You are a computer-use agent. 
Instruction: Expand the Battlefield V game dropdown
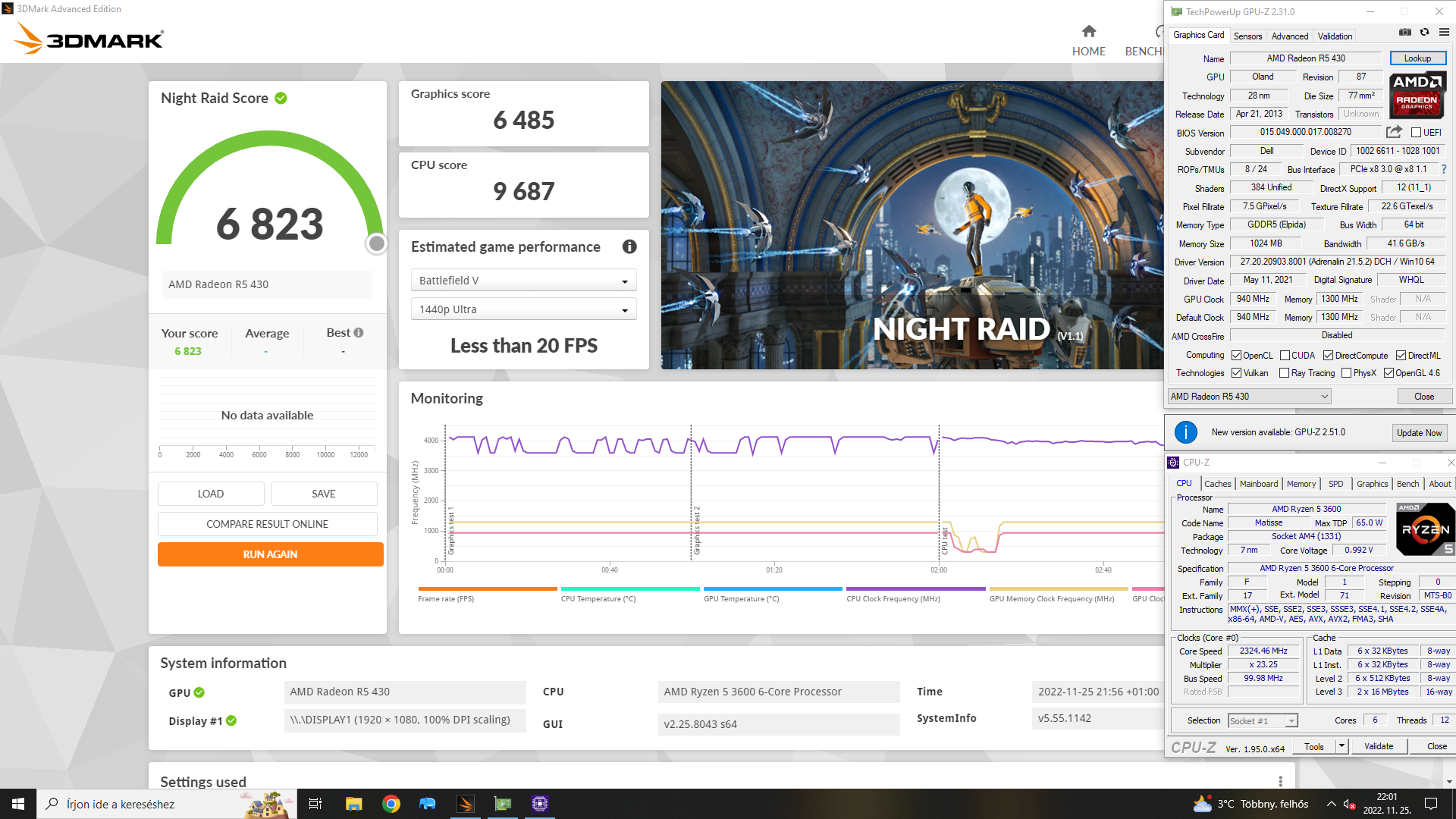coord(523,281)
